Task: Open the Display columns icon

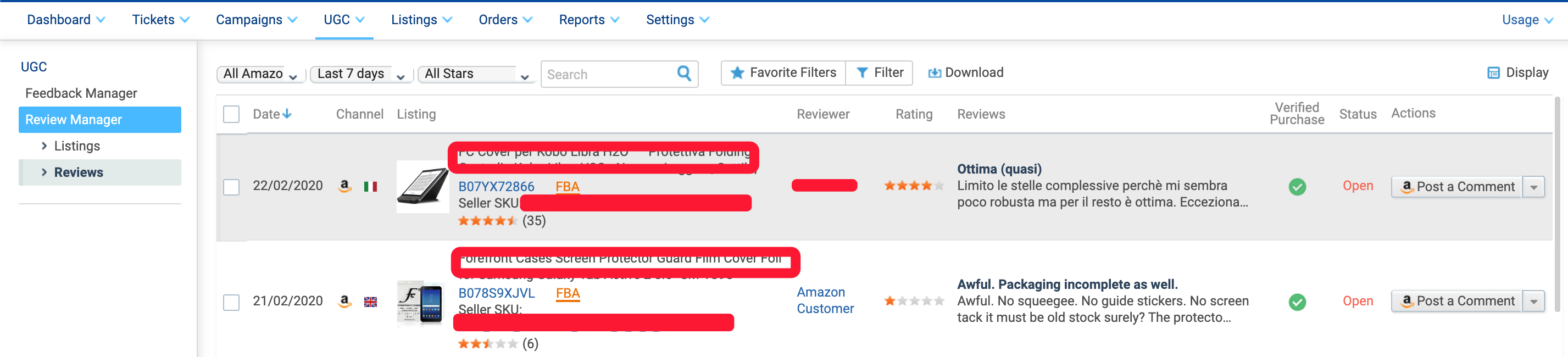Action: point(1493,73)
